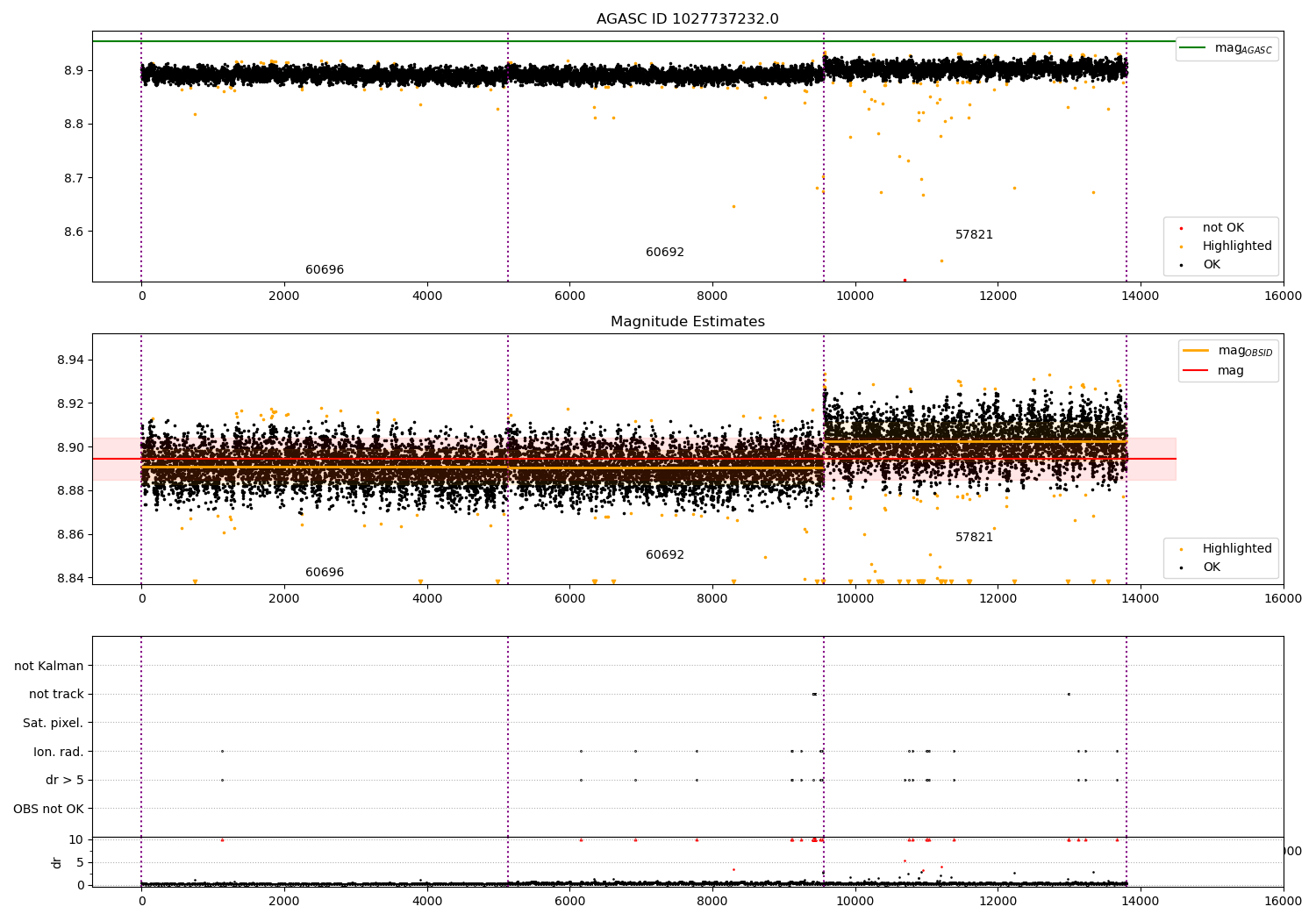Click y-axis tick 8.6 in AGASC ID plot
The width and height of the screenshot is (1316, 921).
(72, 232)
